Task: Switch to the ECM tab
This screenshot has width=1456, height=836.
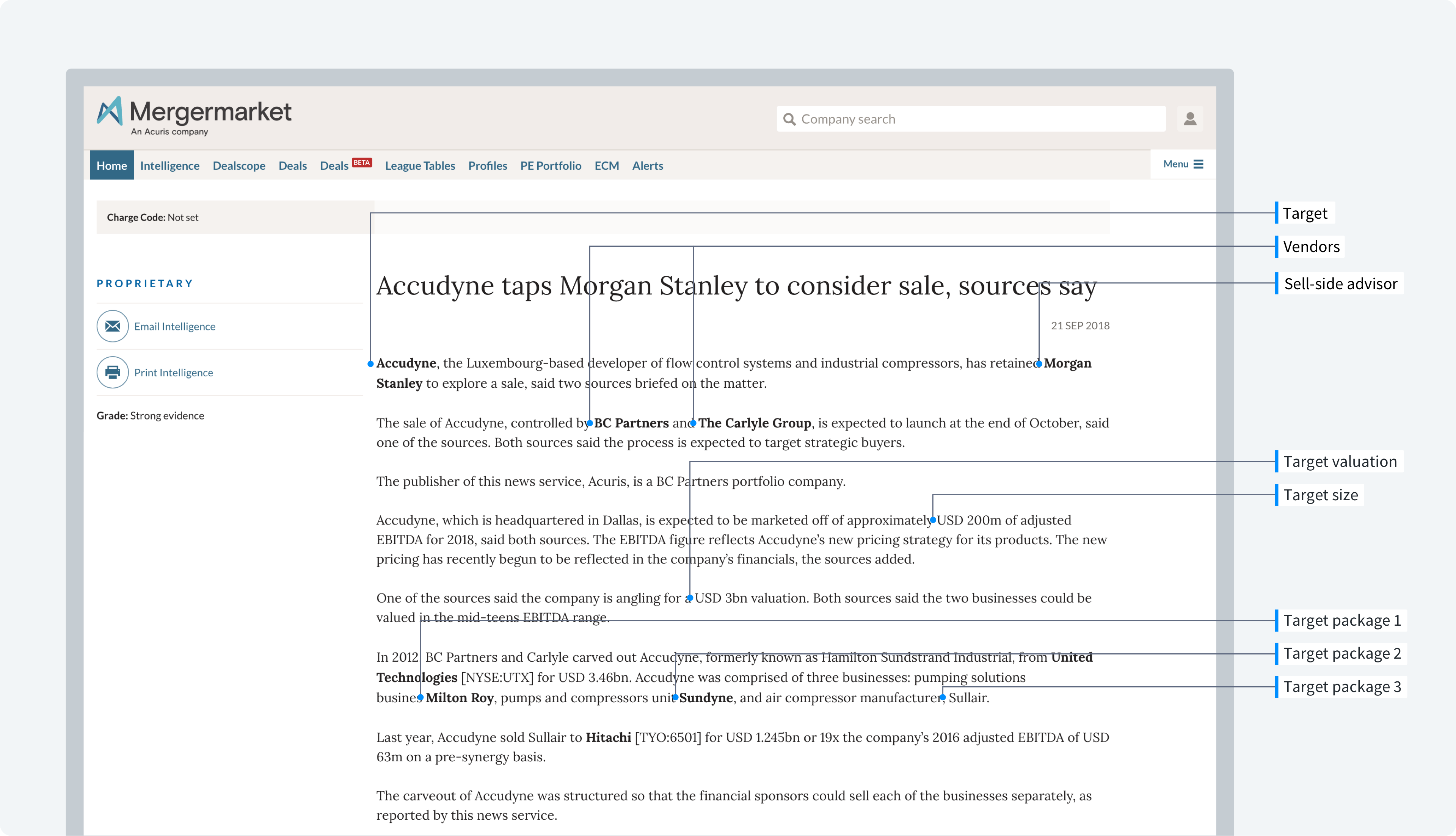Action: tap(607, 165)
